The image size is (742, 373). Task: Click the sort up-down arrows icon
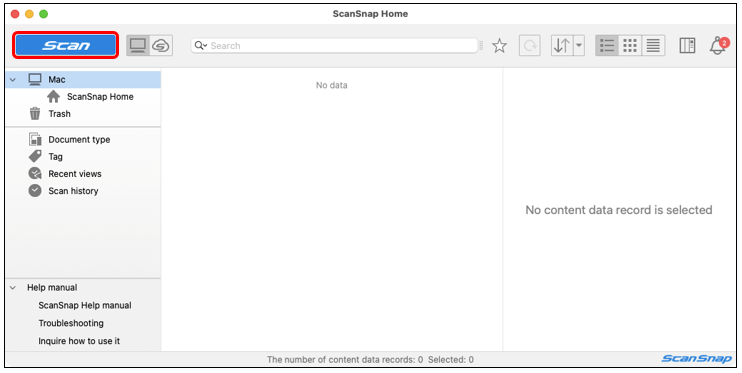562,46
